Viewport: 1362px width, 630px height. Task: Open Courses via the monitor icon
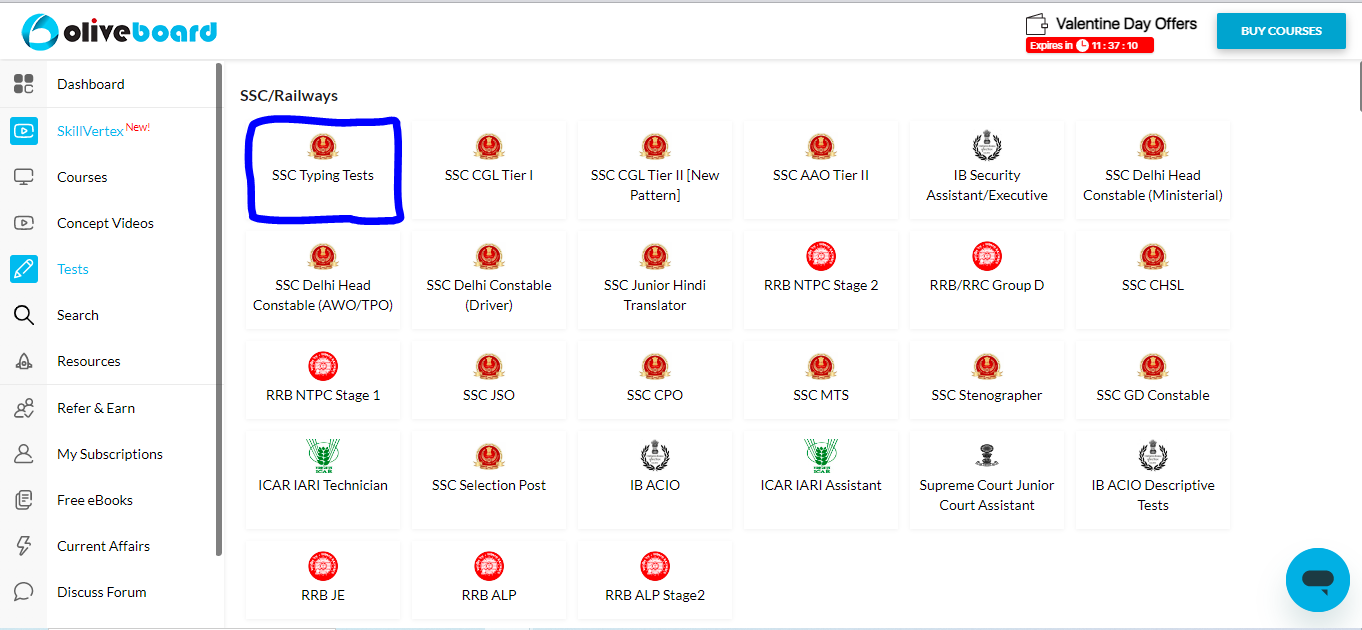(24, 177)
